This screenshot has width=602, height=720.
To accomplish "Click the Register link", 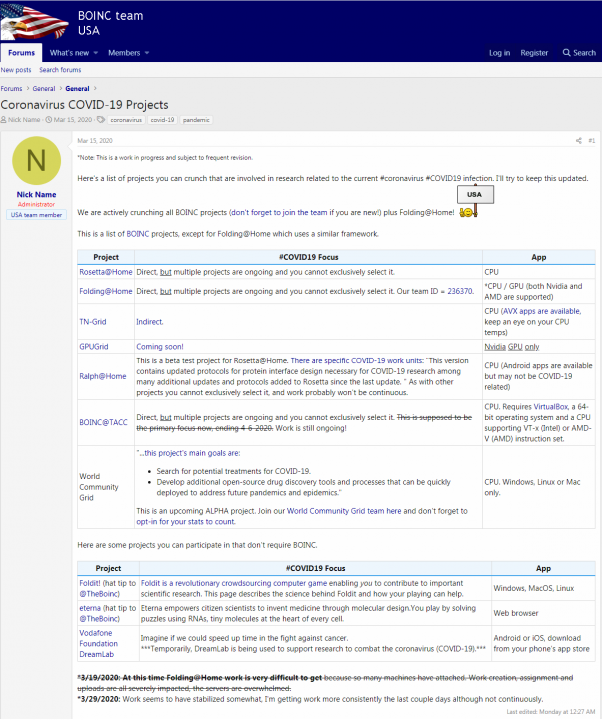I will pos(534,53).
